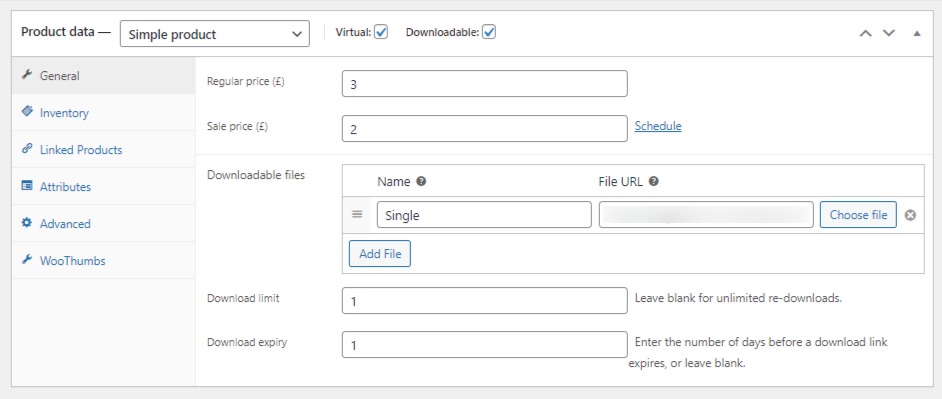Uncheck the Virtual checkbox
Viewport: 942px width, 399px height.
(381, 32)
